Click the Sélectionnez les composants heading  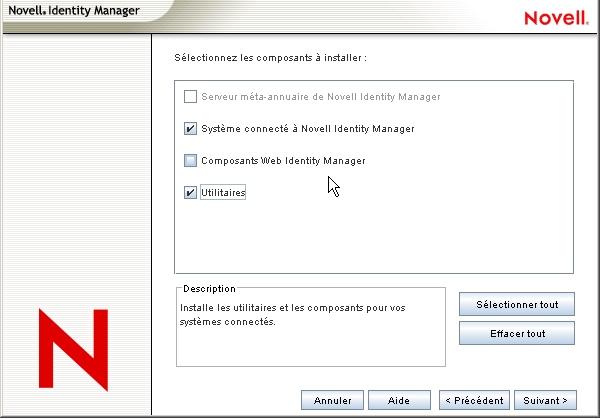pos(270,59)
